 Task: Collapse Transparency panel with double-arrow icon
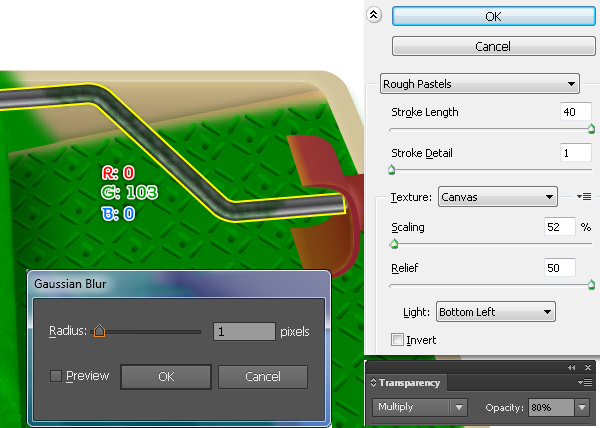[572, 368]
